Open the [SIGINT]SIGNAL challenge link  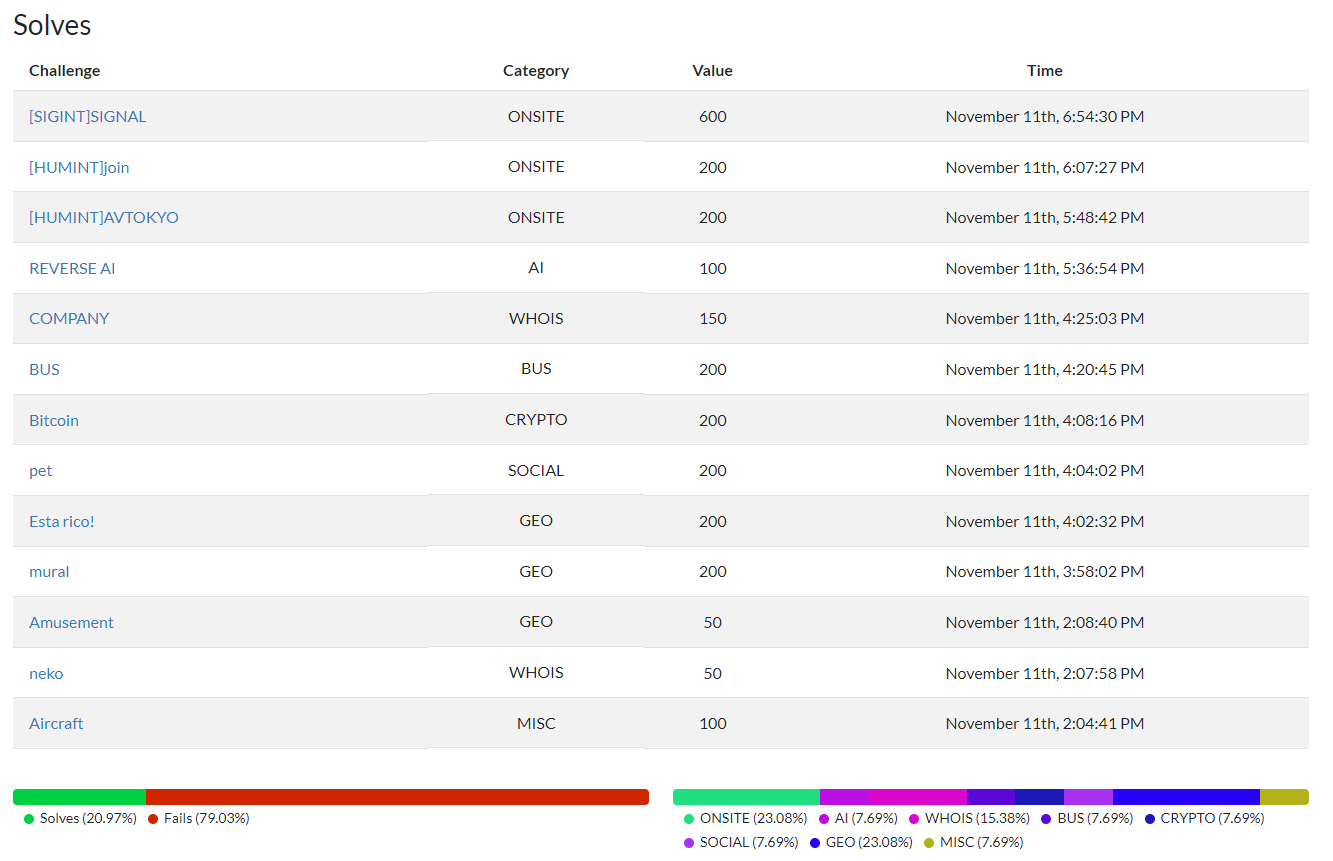[88, 116]
